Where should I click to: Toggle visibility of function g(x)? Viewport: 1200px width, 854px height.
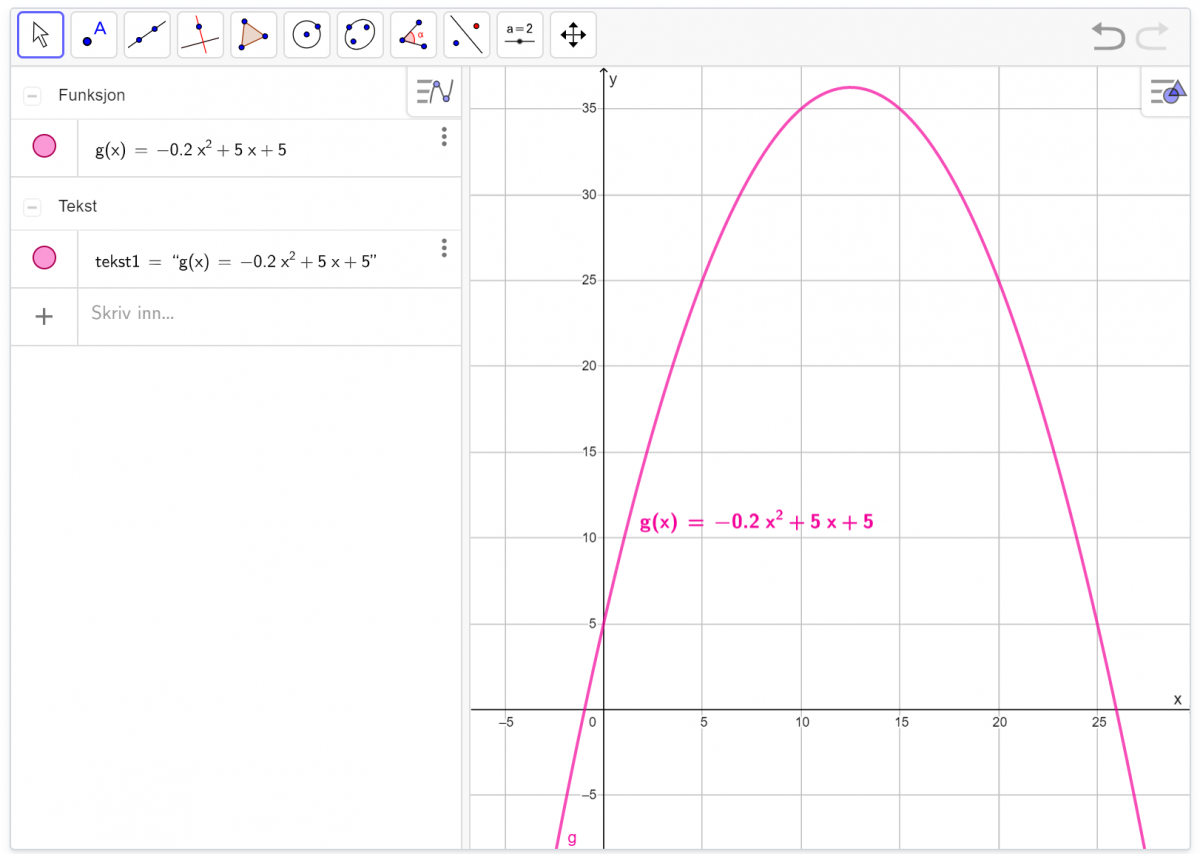pyautogui.click(x=44, y=147)
